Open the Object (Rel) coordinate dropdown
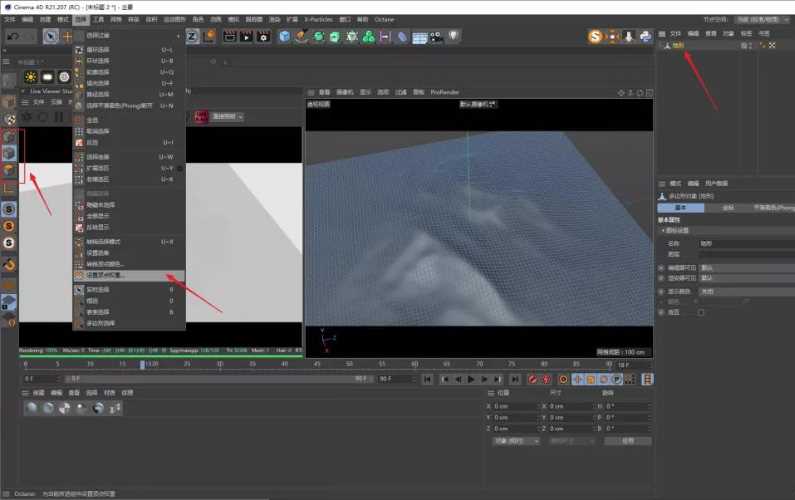Image resolution: width=795 pixels, height=500 pixels. pyautogui.click(x=516, y=441)
